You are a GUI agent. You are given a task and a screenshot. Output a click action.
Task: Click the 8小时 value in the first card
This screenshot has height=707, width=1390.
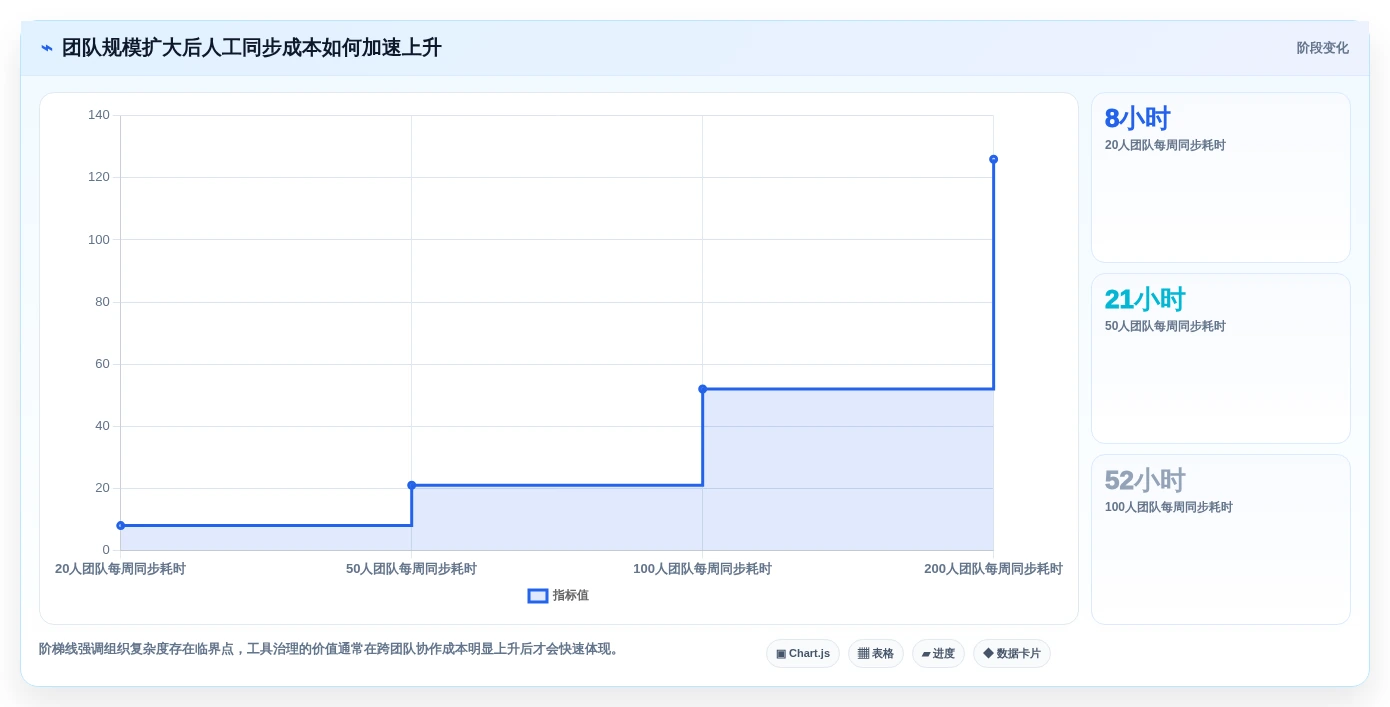1137,118
